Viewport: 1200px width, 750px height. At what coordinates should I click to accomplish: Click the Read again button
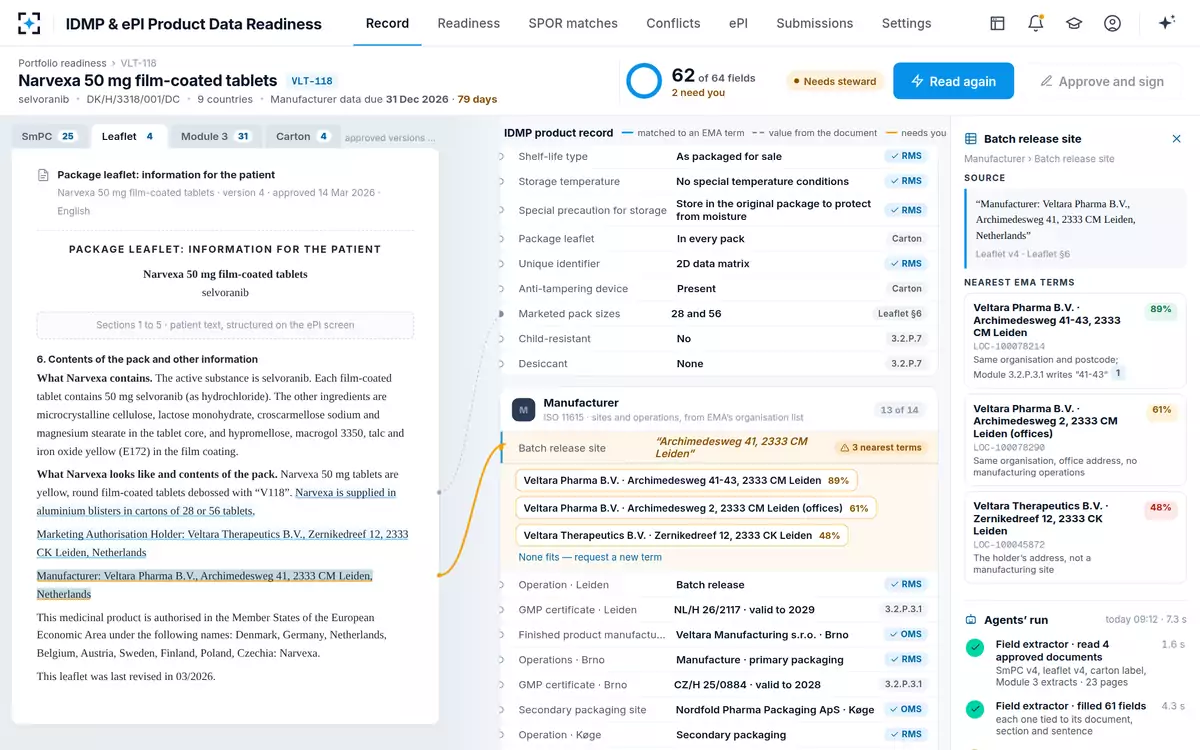coord(953,81)
